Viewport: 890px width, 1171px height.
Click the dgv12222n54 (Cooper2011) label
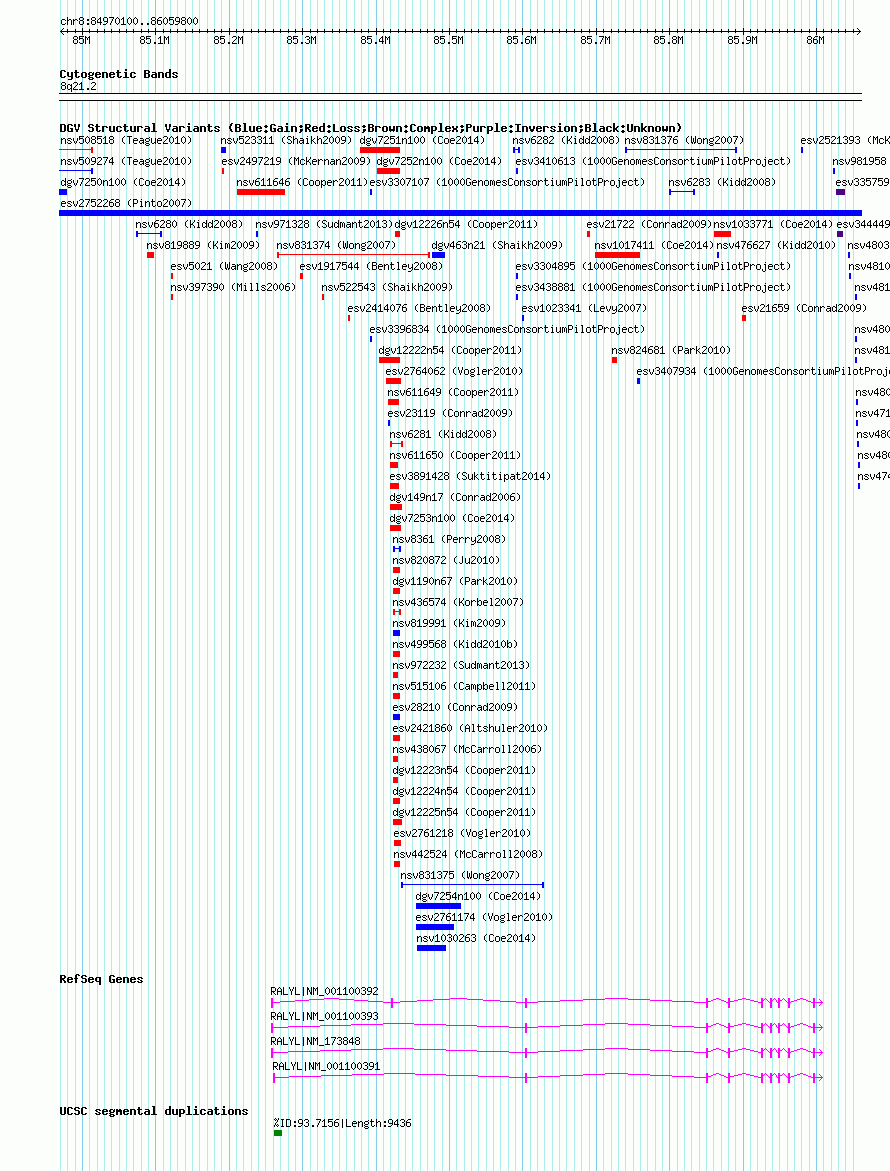450,350
